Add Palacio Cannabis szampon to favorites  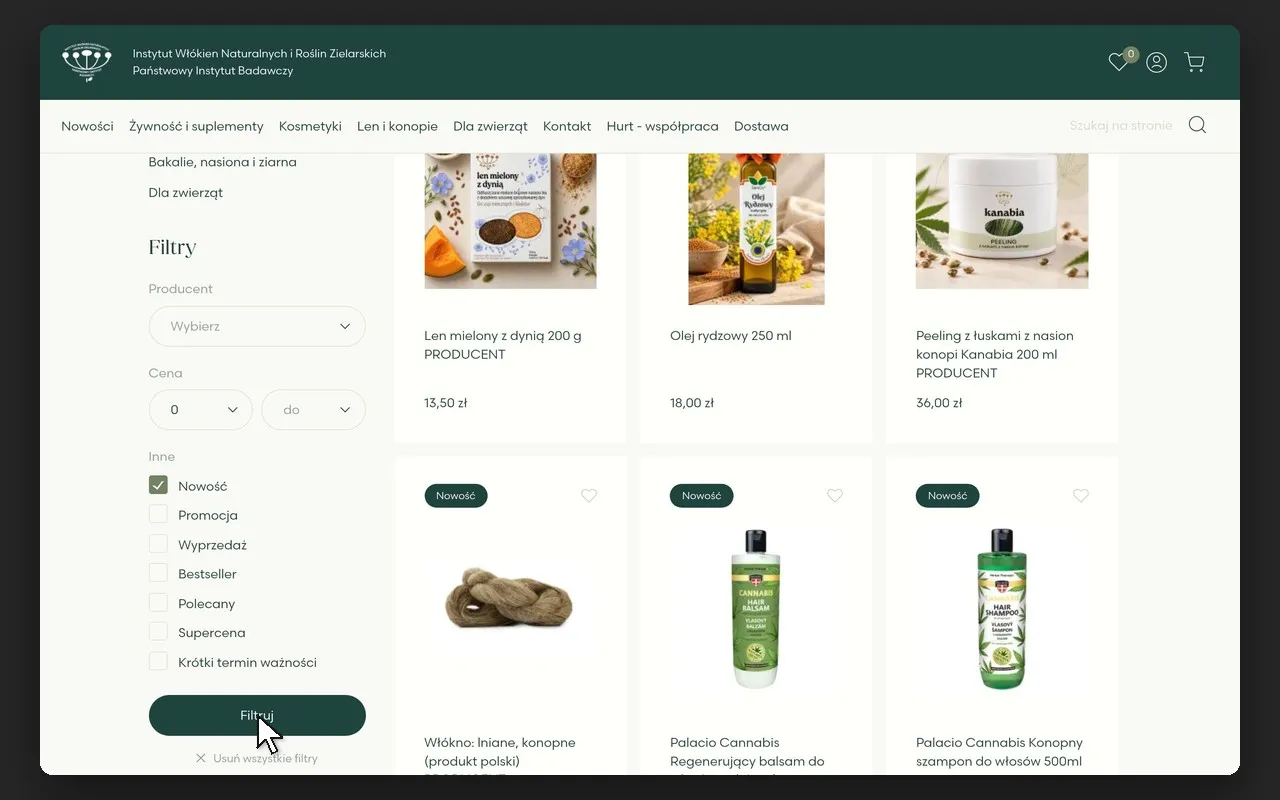(1081, 495)
